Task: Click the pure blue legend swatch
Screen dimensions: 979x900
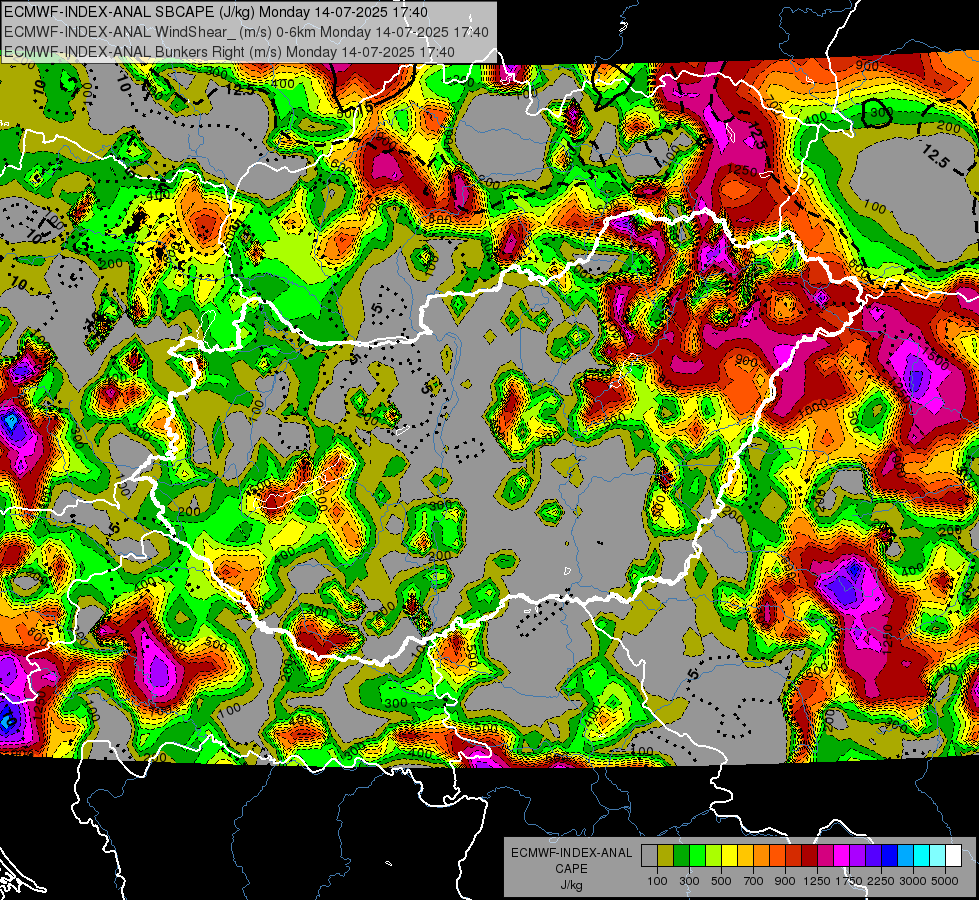Action: point(890,856)
